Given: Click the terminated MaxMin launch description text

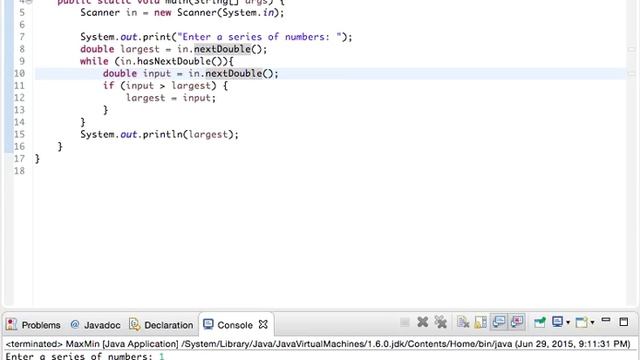Looking at the screenshot, I should point(318,344).
